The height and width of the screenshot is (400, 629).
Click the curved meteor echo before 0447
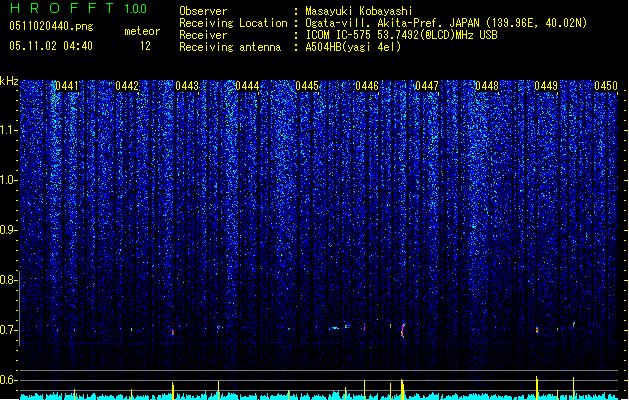point(403,331)
